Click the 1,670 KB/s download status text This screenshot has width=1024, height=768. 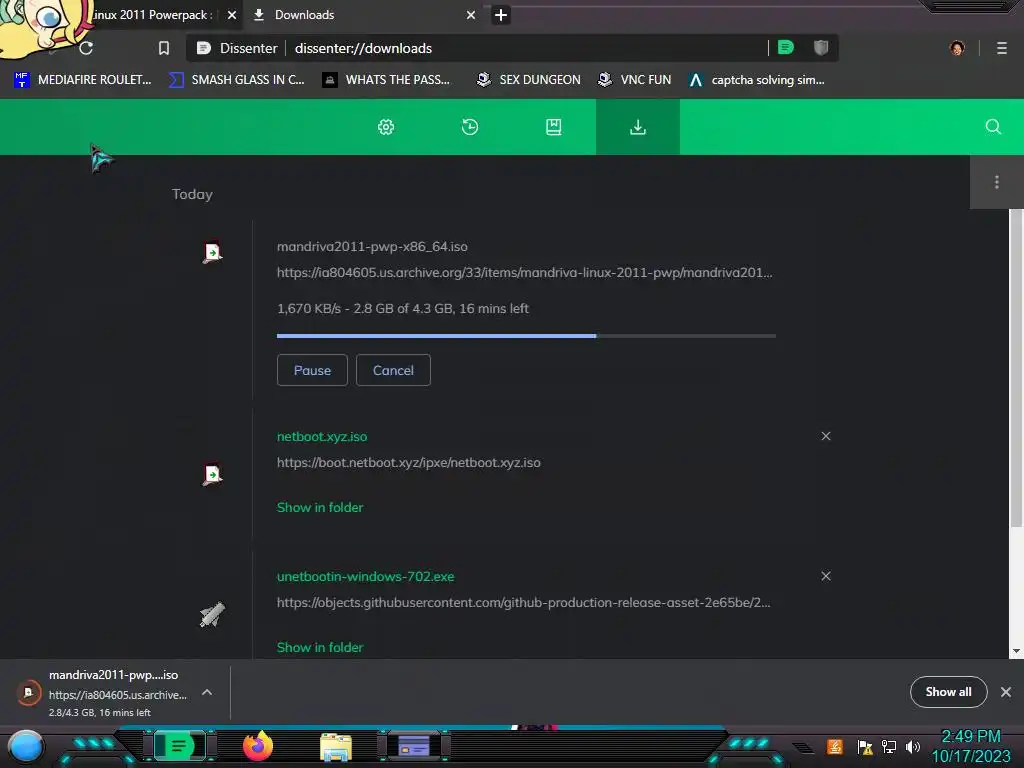403,308
